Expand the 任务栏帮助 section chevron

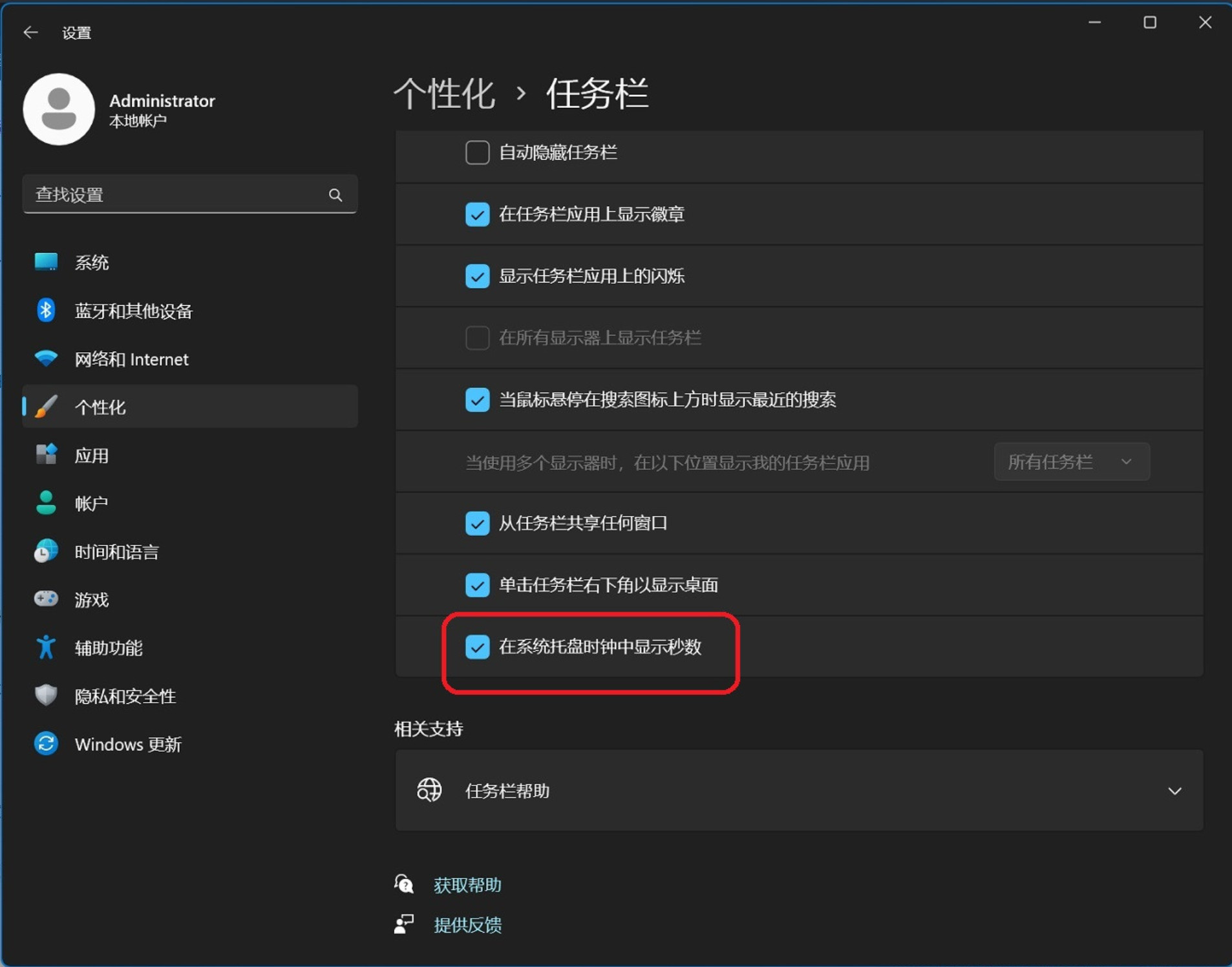coord(1174,791)
